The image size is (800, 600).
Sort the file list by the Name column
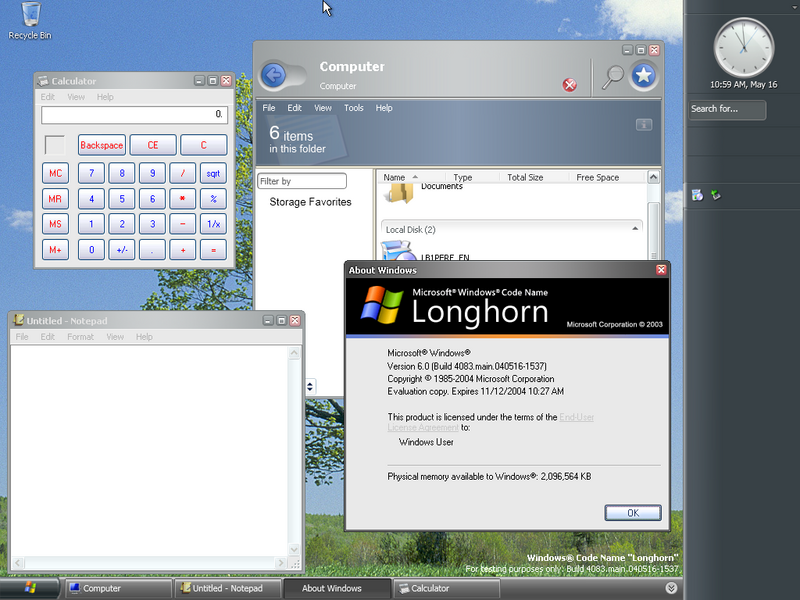(394, 177)
